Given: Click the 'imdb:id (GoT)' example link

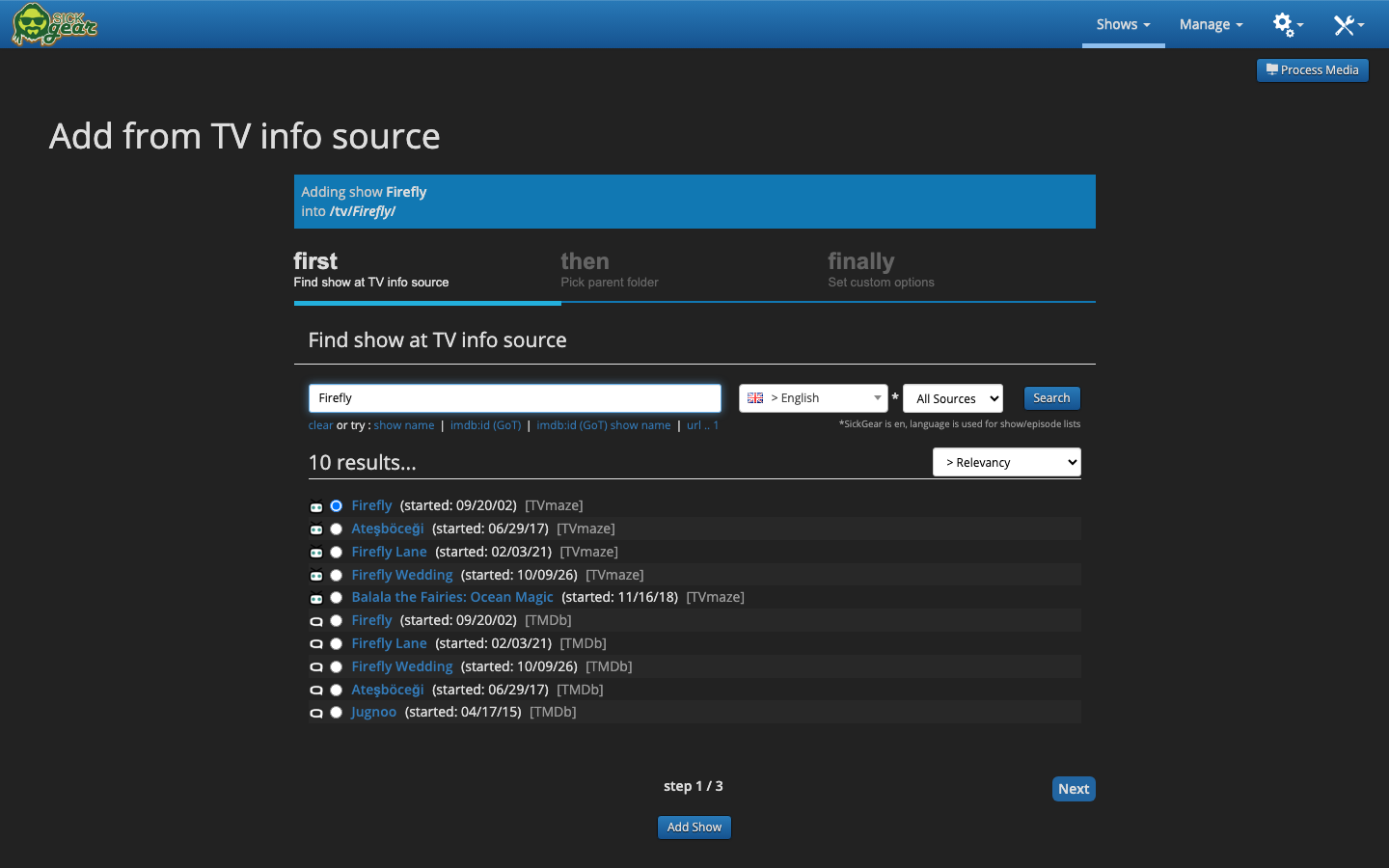Looking at the screenshot, I should pyautogui.click(x=485, y=425).
